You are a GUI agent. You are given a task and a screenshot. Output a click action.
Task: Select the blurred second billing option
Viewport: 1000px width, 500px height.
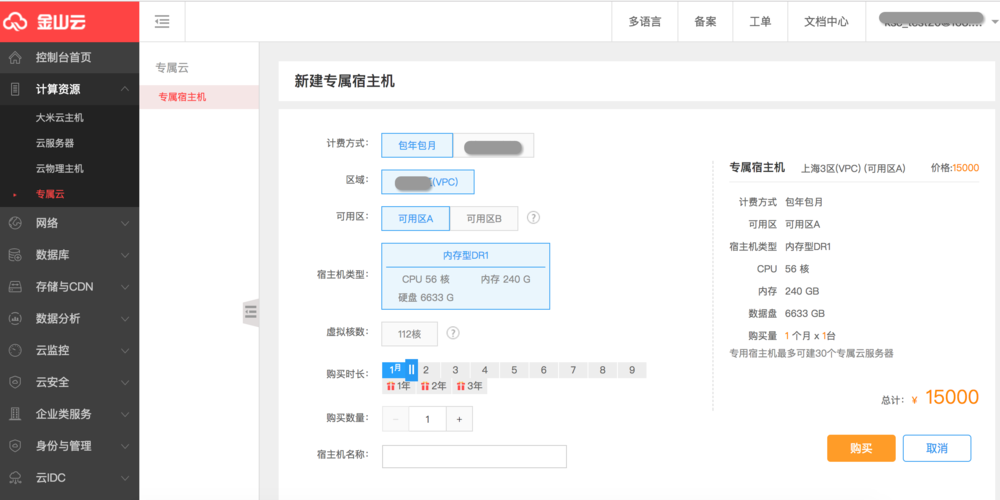(x=494, y=145)
